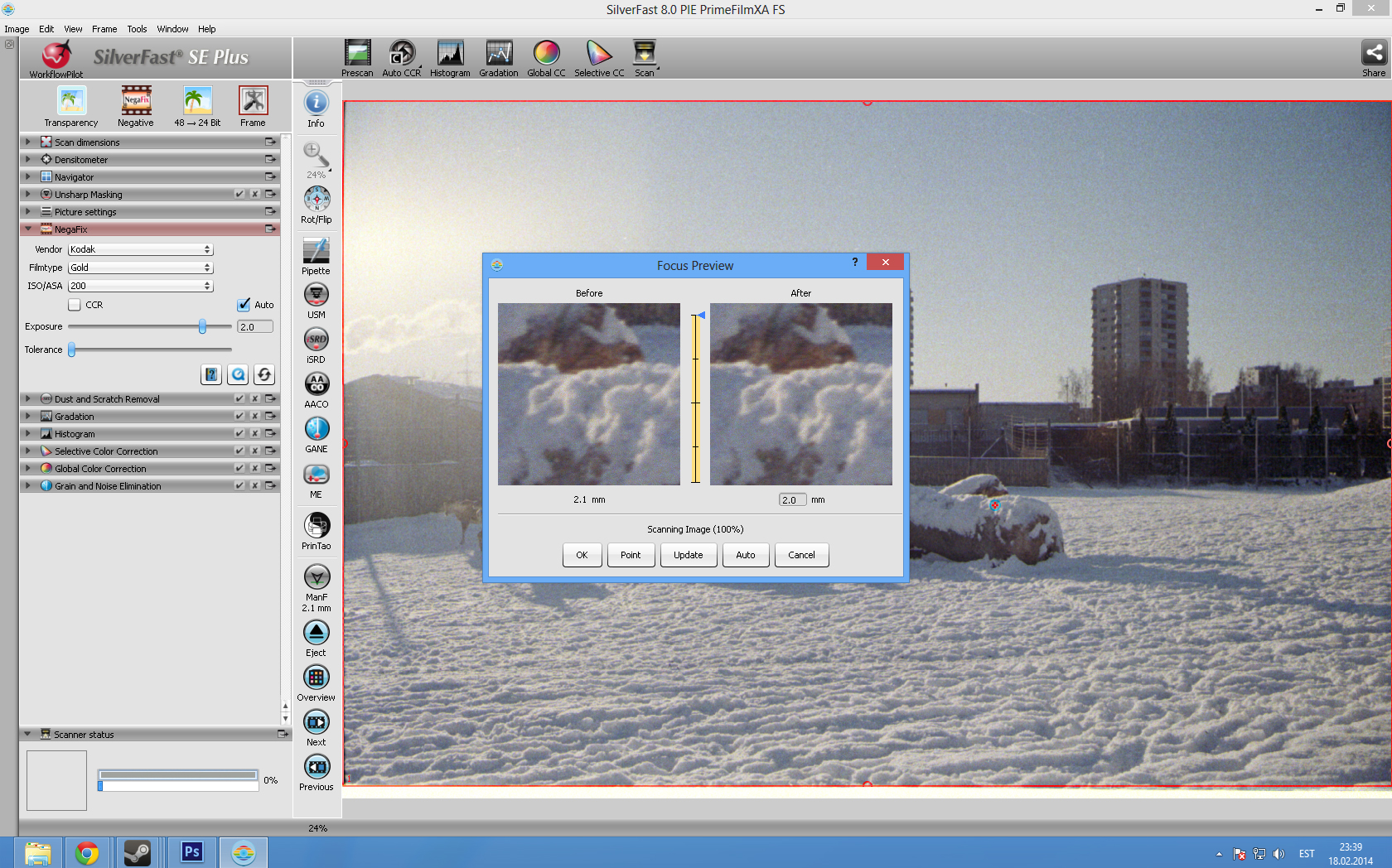Click the Frame icon
Viewport: 1392px width, 868px height.
[x=254, y=101]
